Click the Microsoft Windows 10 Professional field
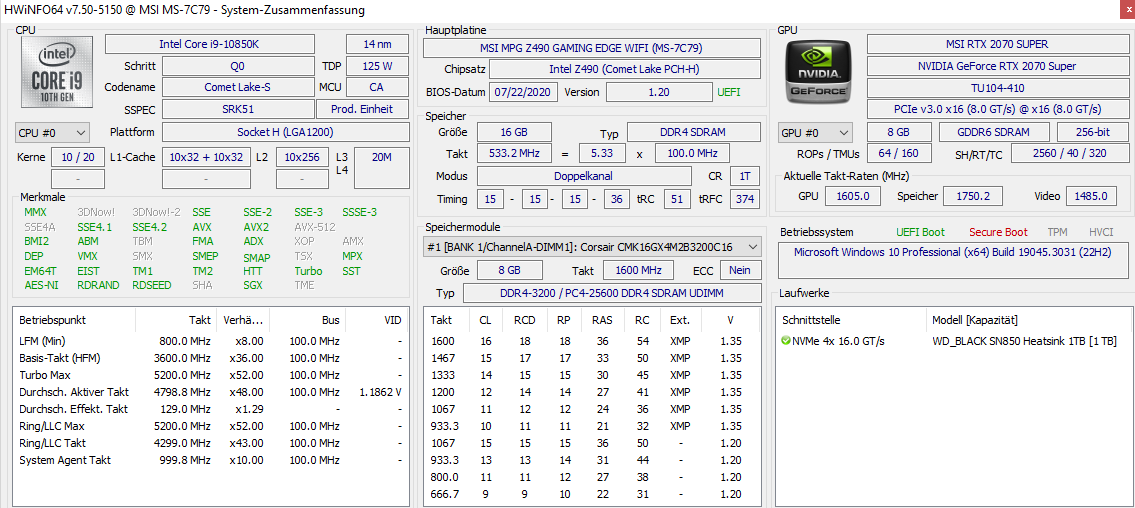Screen dimensions: 1135x508 pos(953,261)
